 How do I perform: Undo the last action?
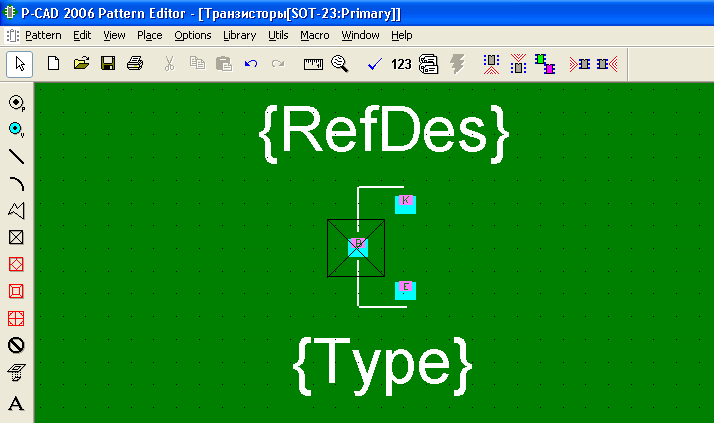[251, 64]
